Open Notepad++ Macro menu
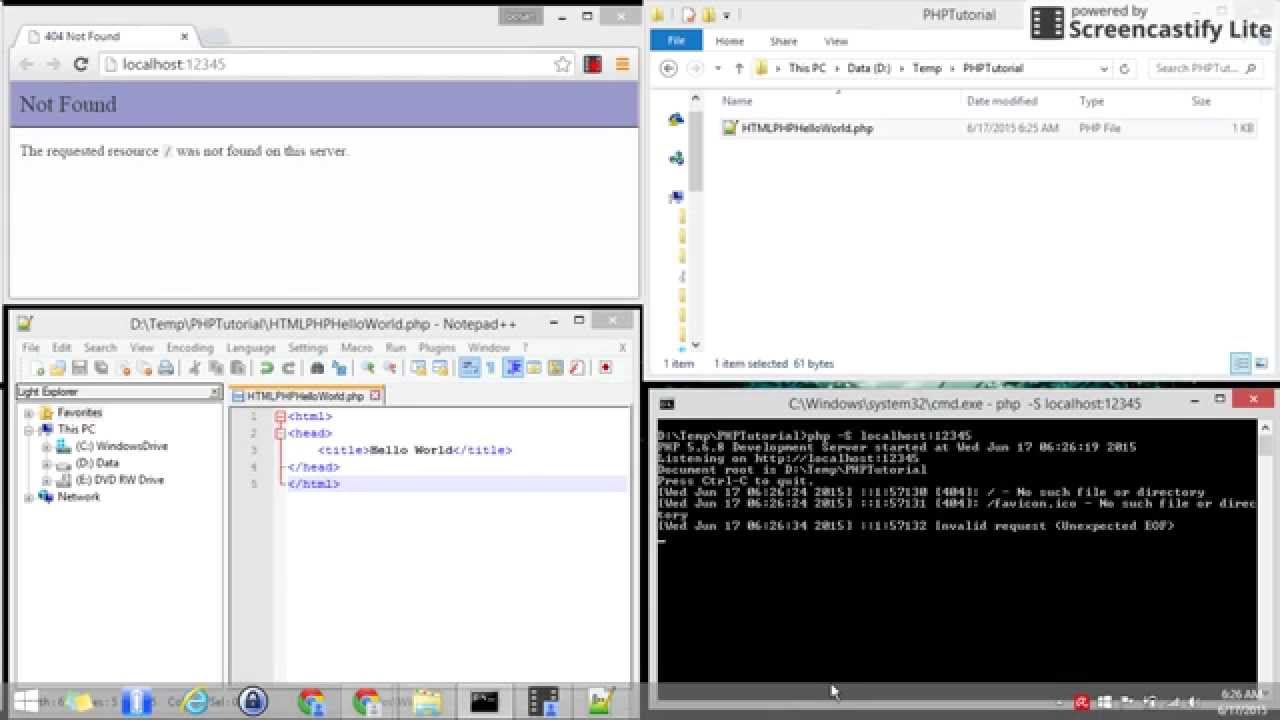The height and width of the screenshot is (720, 1280). click(356, 347)
